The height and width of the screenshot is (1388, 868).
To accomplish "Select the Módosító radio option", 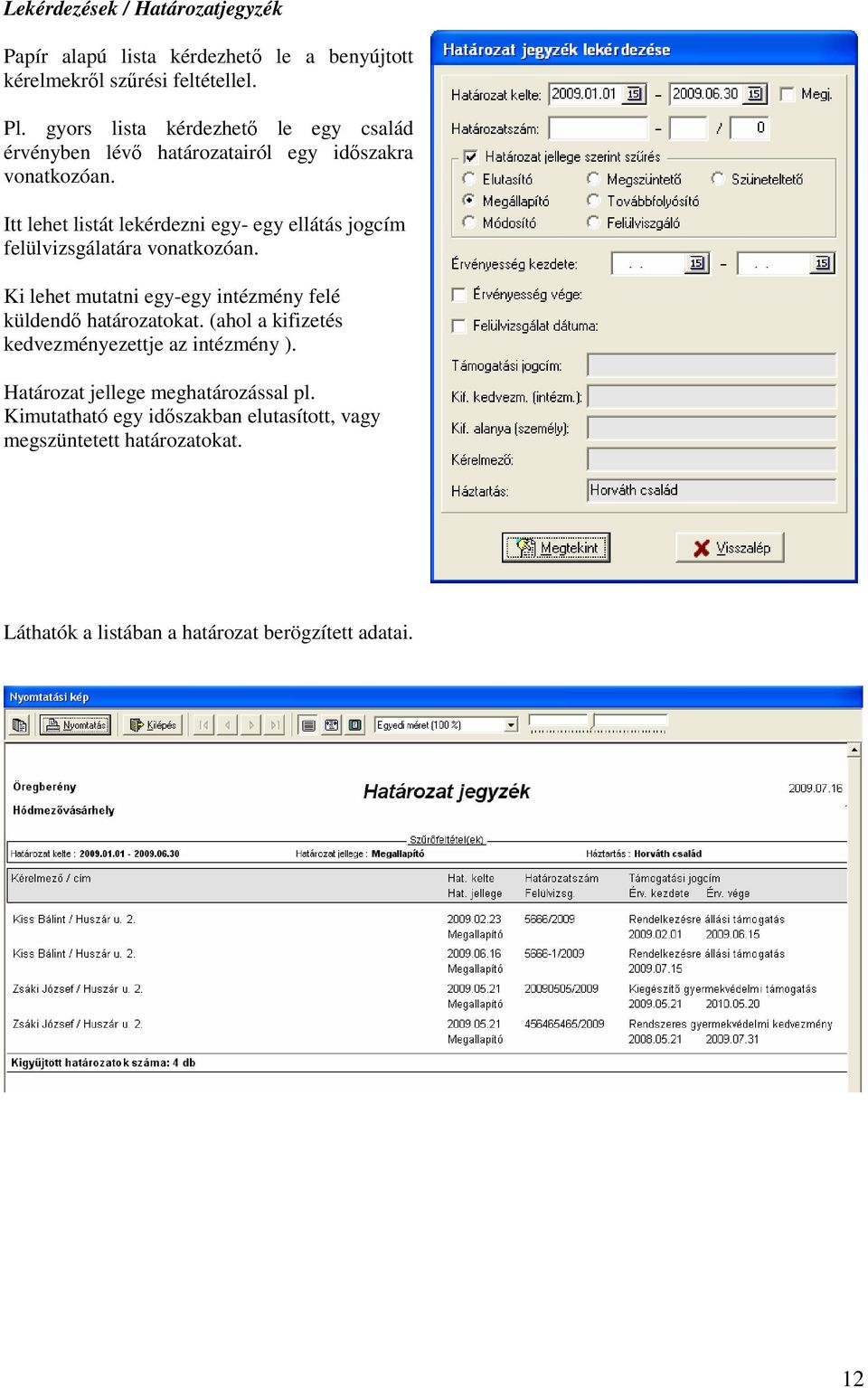I will click(x=468, y=222).
